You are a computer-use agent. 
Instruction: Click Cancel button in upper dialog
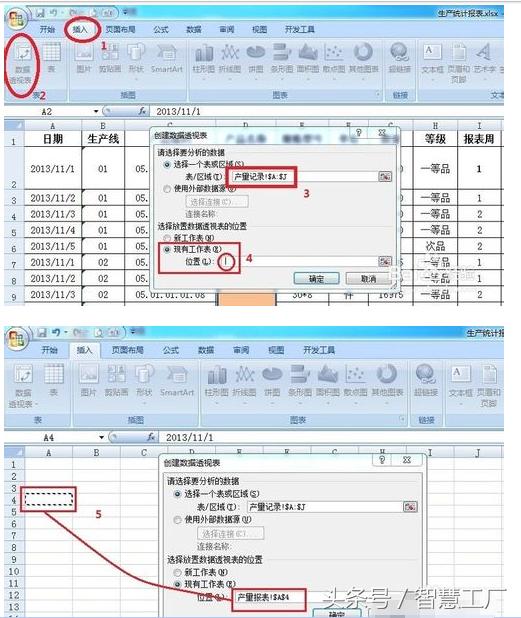[x=368, y=279]
